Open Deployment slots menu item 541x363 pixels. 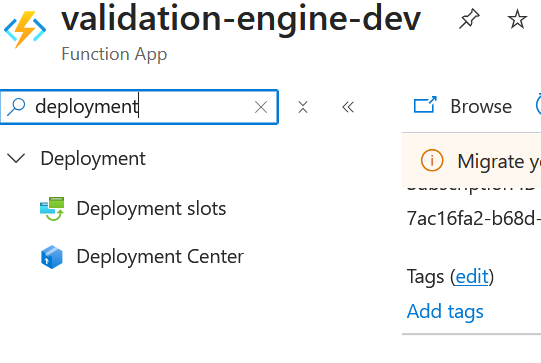(151, 208)
